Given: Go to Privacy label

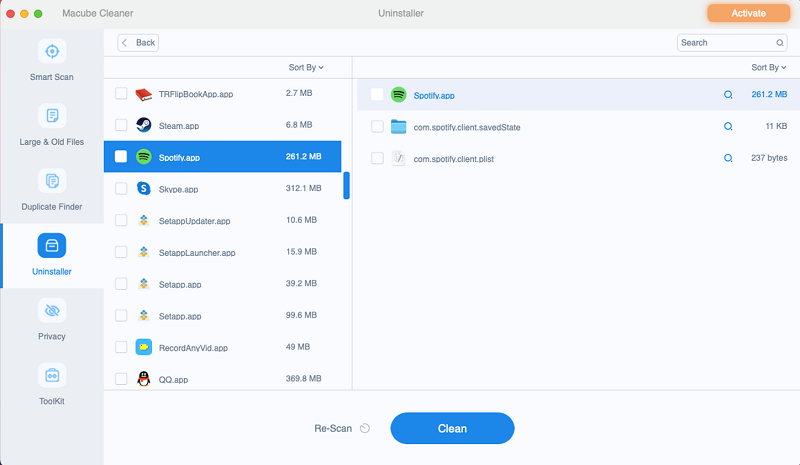Looking at the screenshot, I should point(52,336).
